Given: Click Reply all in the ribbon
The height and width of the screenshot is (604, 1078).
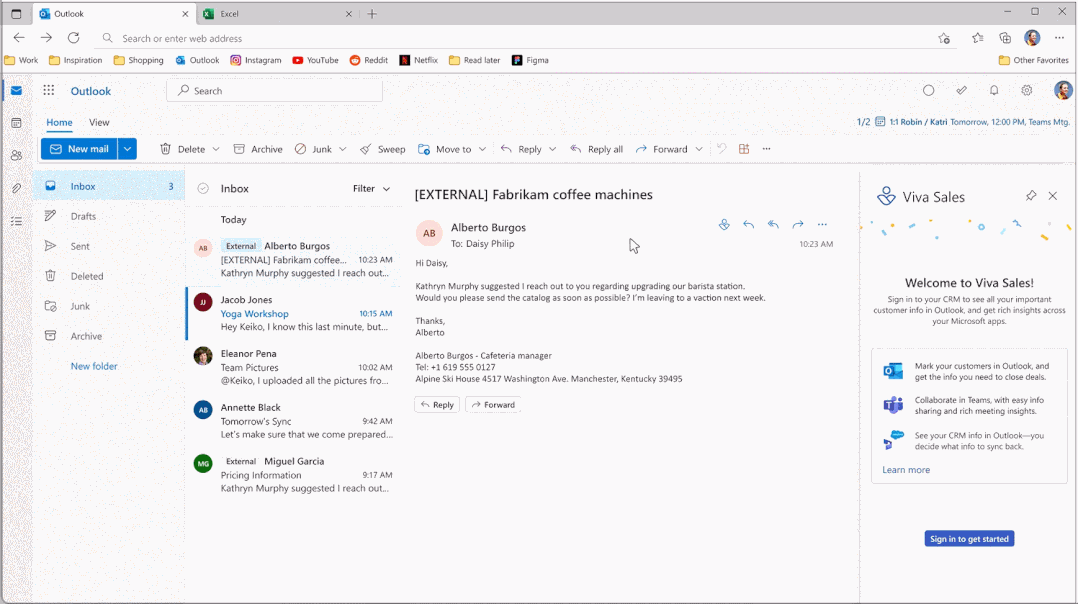Looking at the screenshot, I should 596,149.
